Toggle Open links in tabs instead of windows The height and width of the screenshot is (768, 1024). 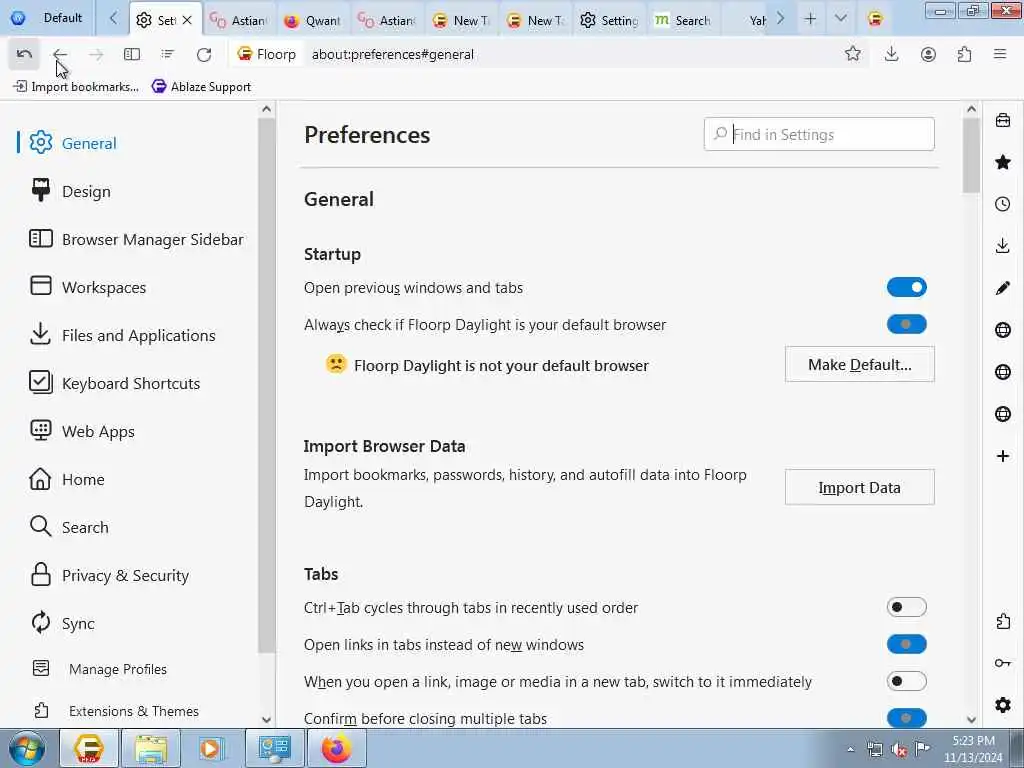pos(906,645)
